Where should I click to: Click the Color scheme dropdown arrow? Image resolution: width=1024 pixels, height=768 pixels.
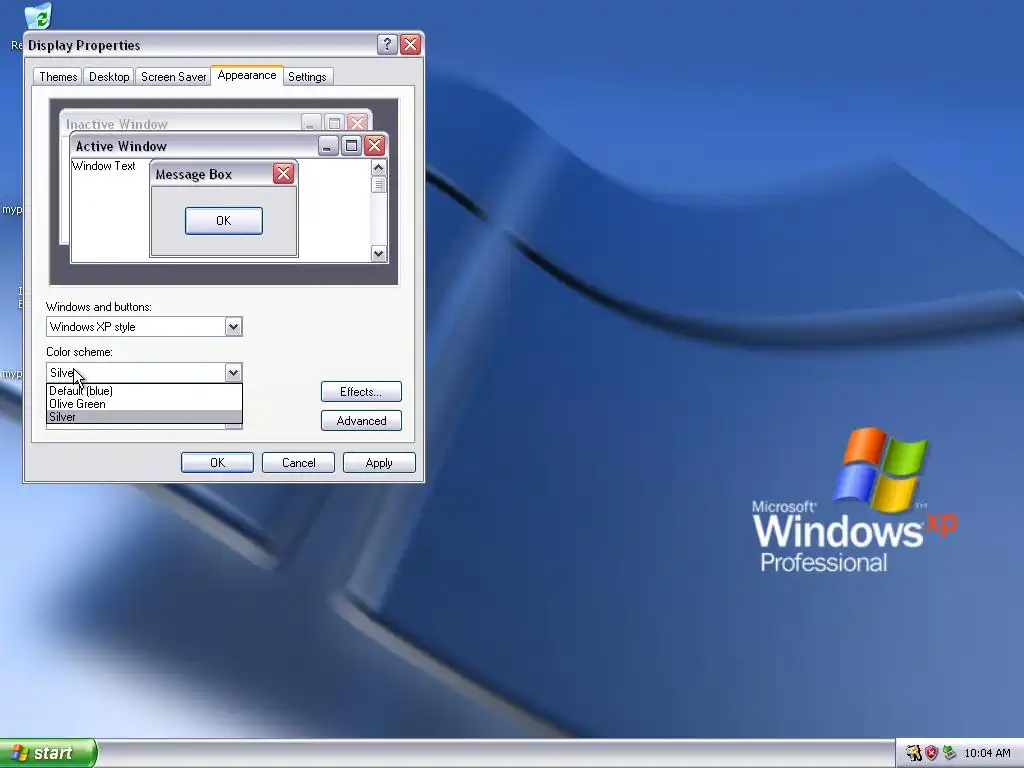coord(233,373)
